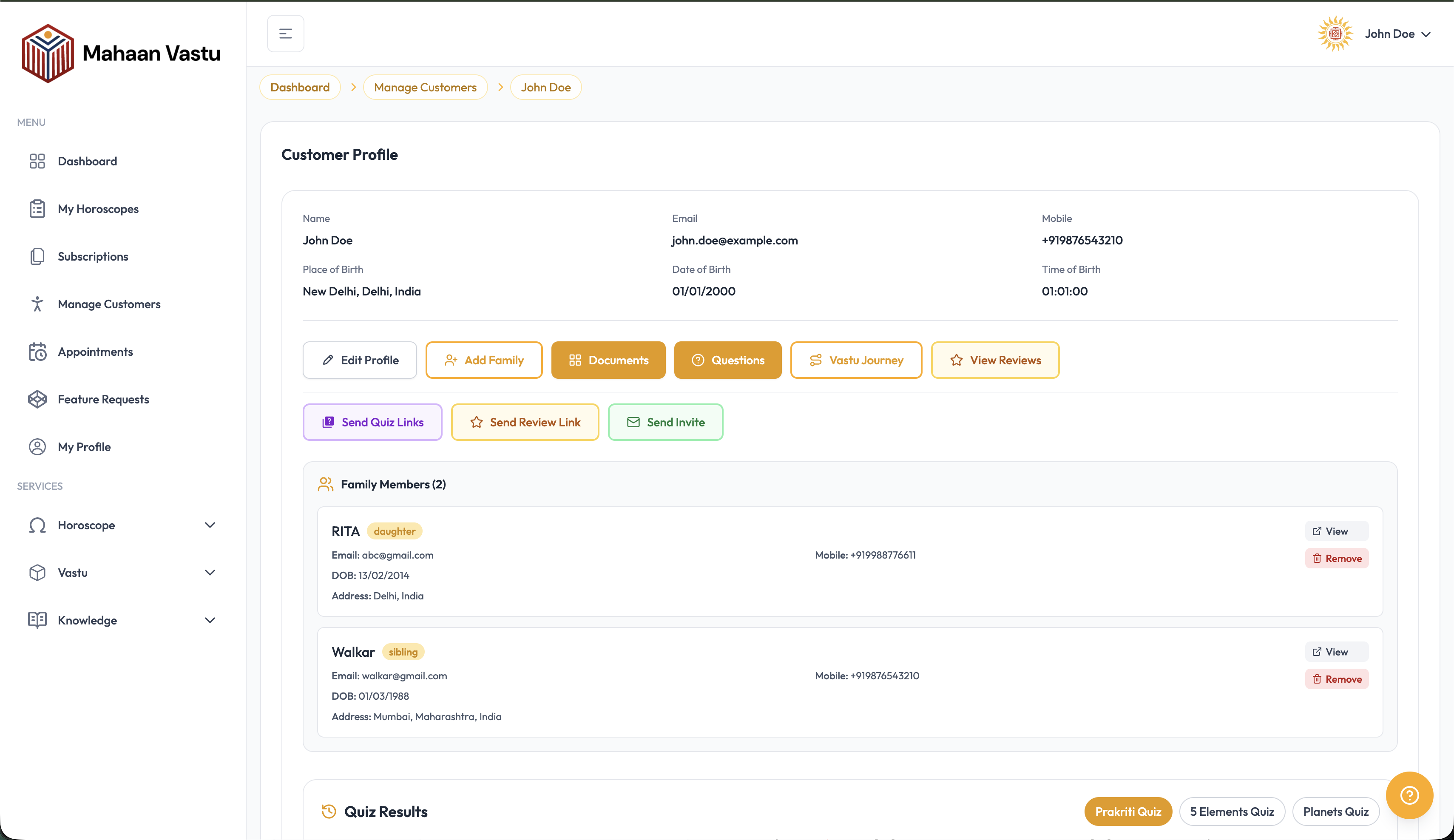Click the sun mandala avatar icon
1454x840 pixels.
click(1335, 34)
